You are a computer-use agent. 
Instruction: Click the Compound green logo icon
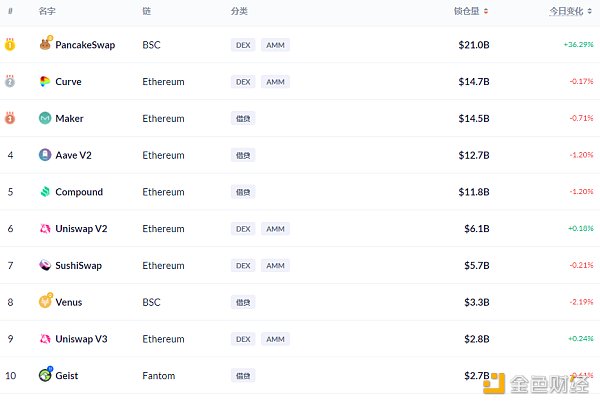45,192
